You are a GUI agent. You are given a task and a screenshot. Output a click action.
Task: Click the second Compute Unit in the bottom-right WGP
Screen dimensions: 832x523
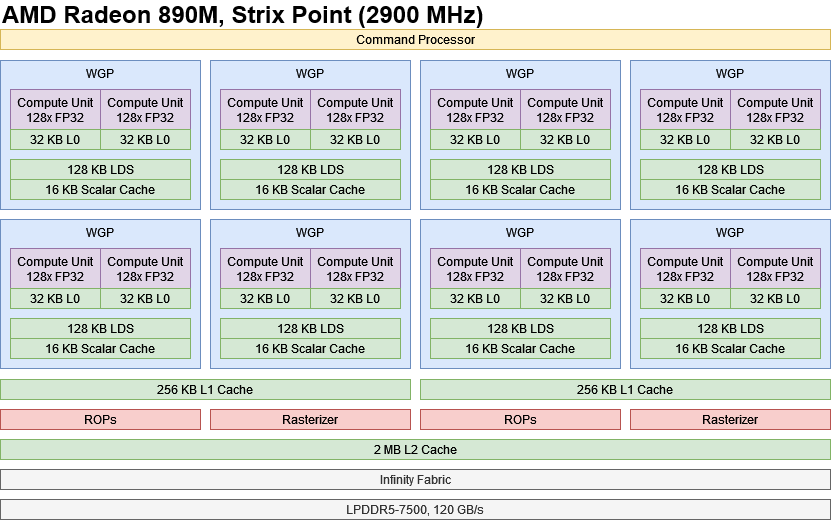[775, 269]
